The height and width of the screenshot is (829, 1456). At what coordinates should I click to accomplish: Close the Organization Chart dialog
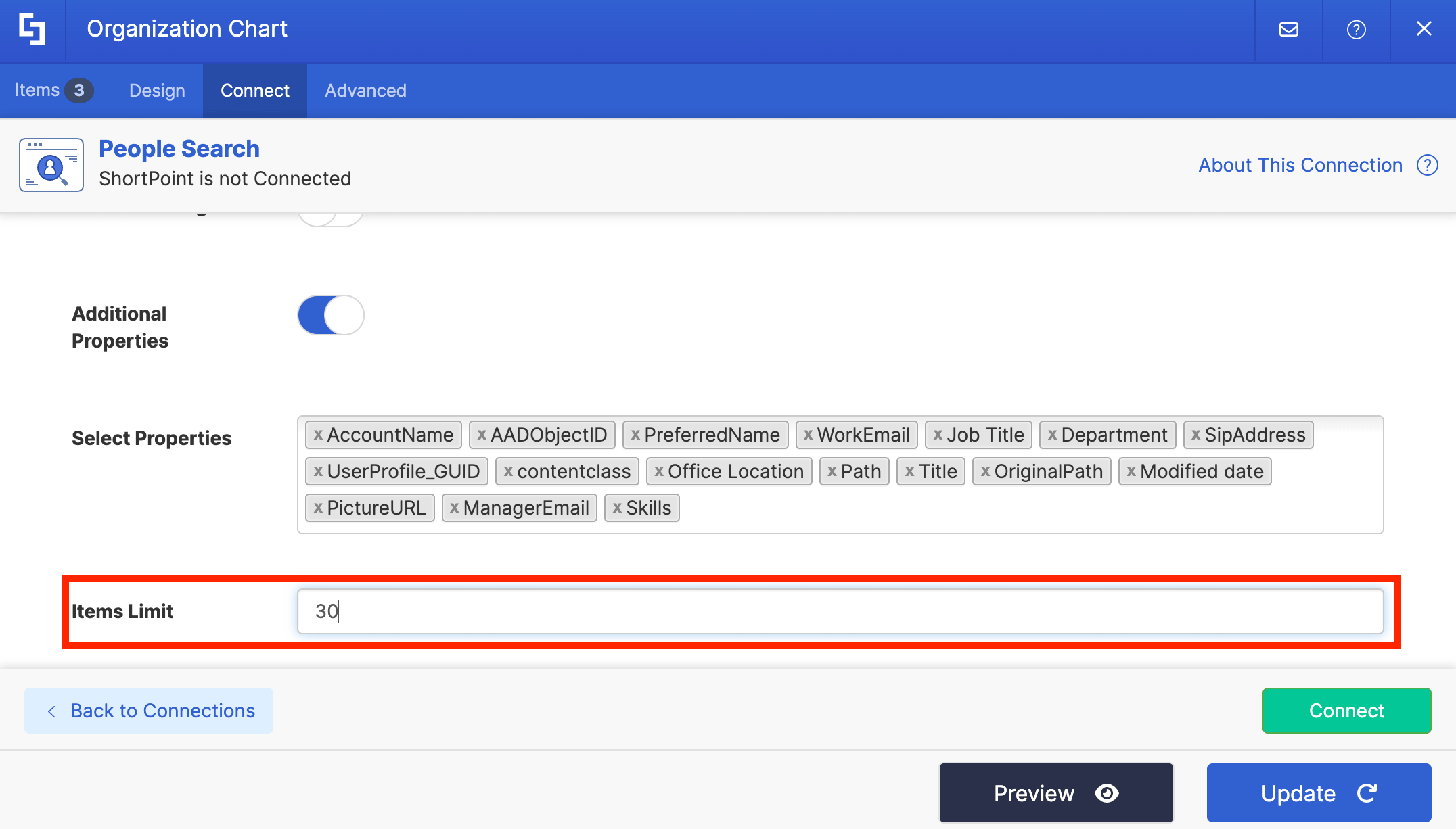[x=1424, y=29]
